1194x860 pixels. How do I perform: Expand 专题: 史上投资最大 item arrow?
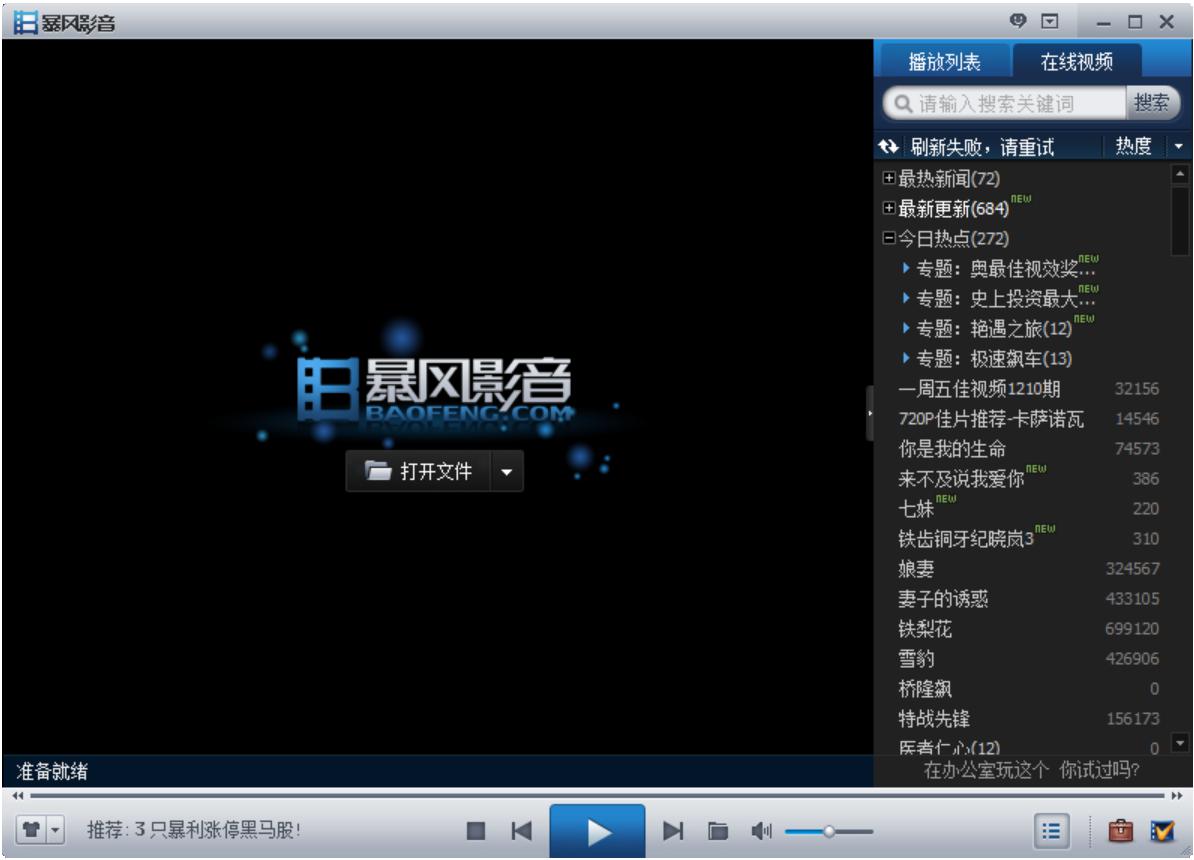[x=905, y=298]
